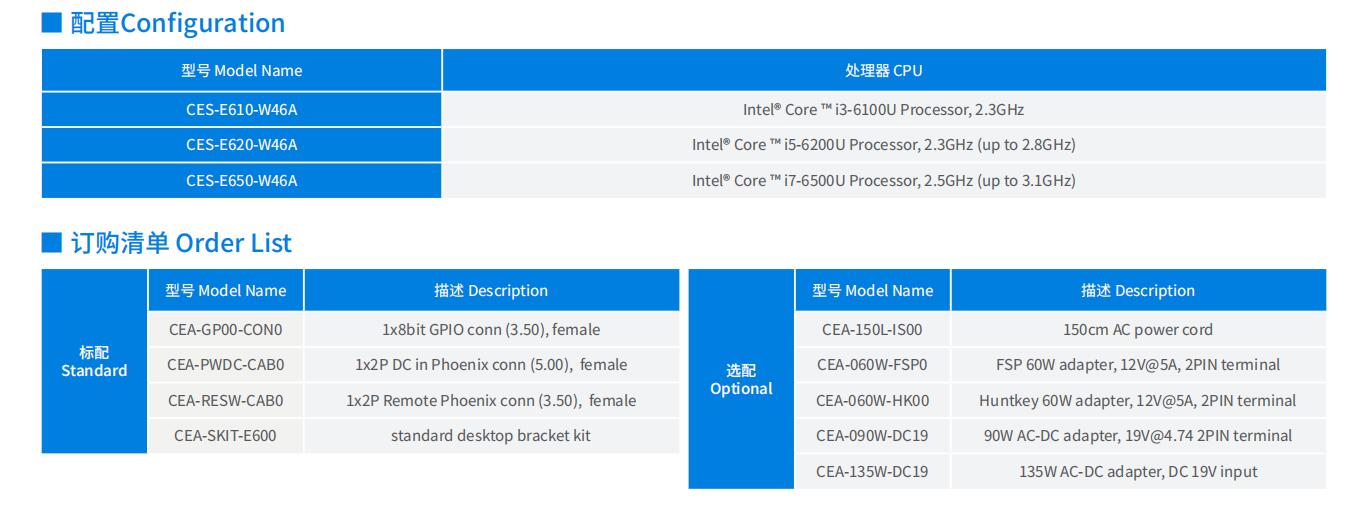The height and width of the screenshot is (517, 1355).
Task: Select the CEA-PWDC-CAB0 model entry
Action: 226,365
